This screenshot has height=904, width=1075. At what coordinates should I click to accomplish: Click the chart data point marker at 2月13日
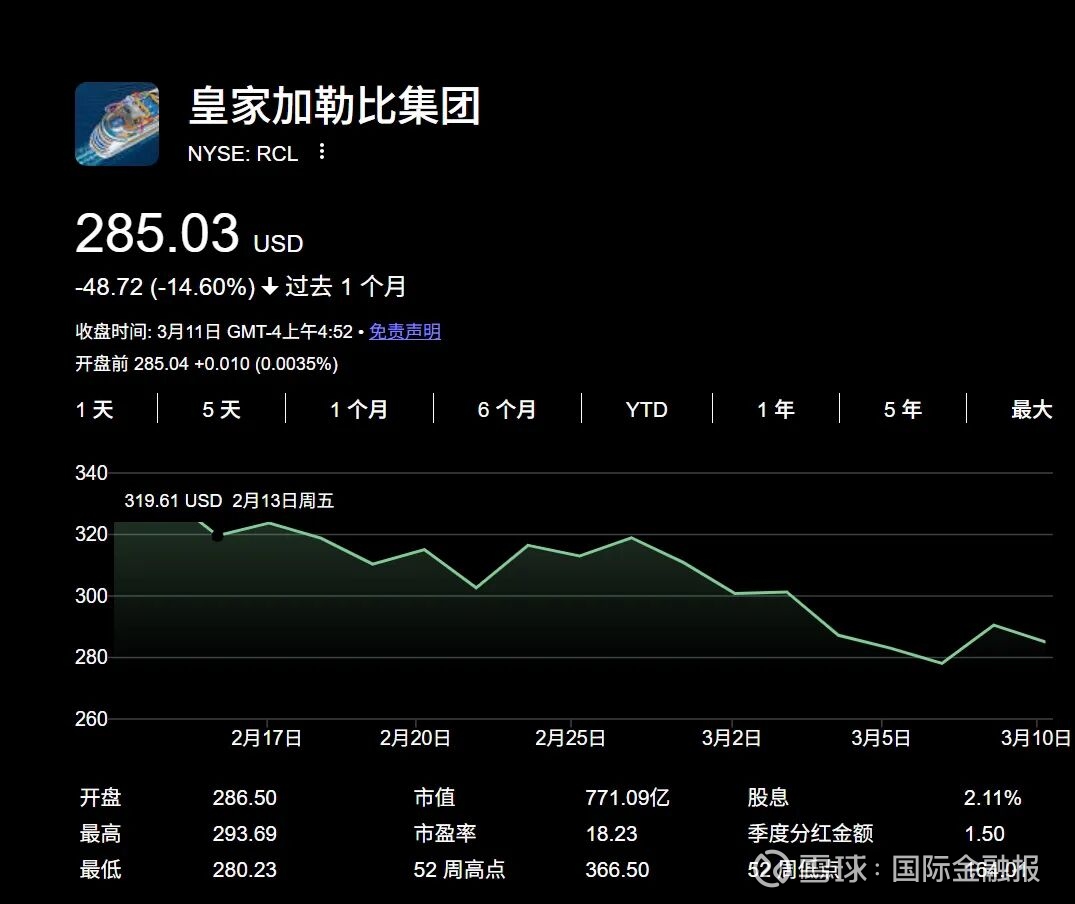coord(217,536)
